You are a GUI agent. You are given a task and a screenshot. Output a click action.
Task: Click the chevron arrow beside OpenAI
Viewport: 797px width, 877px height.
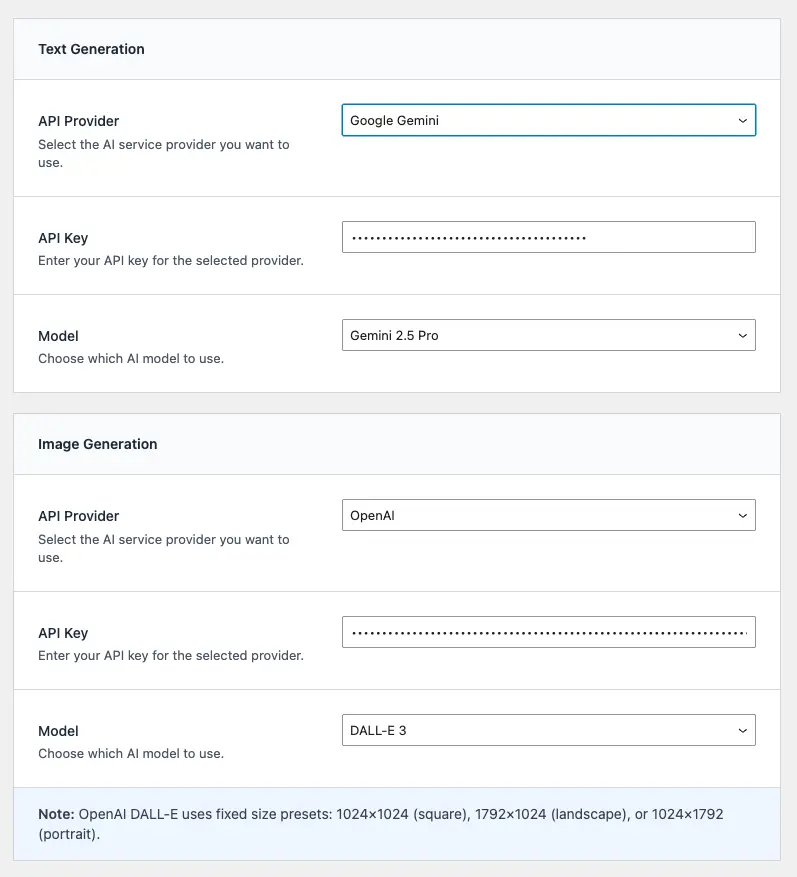742,516
